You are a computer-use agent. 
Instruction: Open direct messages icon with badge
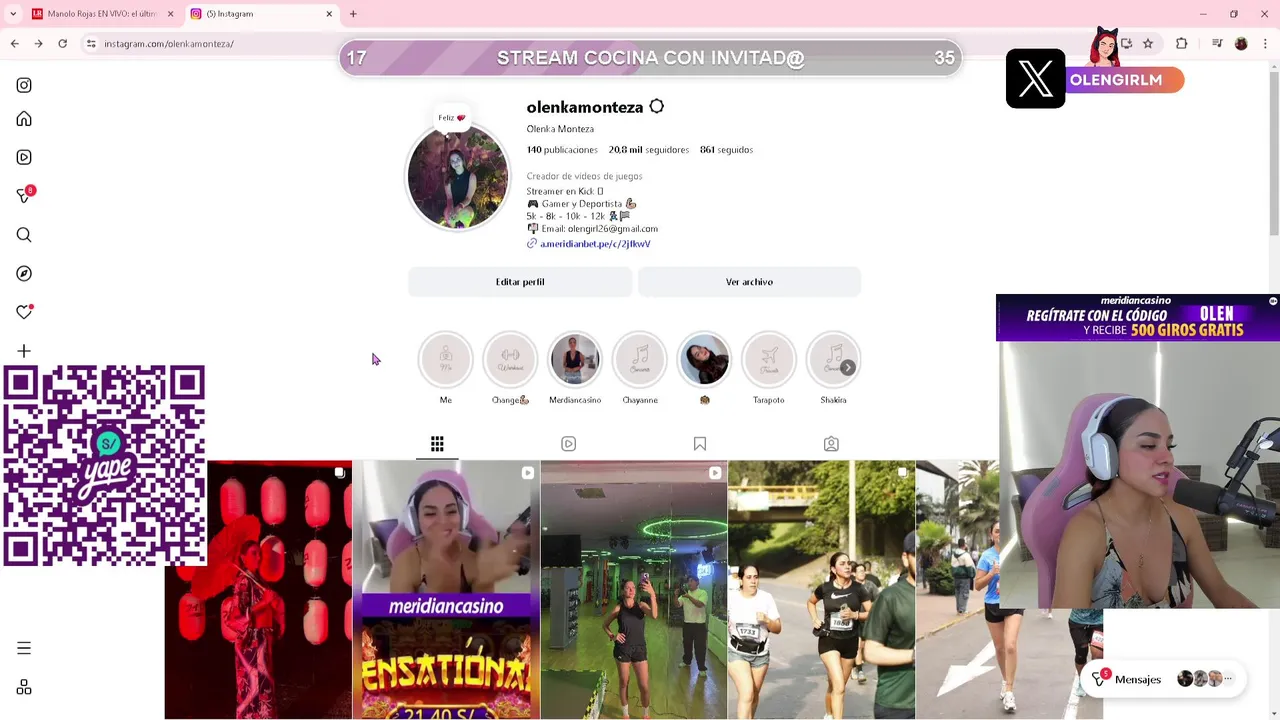point(24,195)
